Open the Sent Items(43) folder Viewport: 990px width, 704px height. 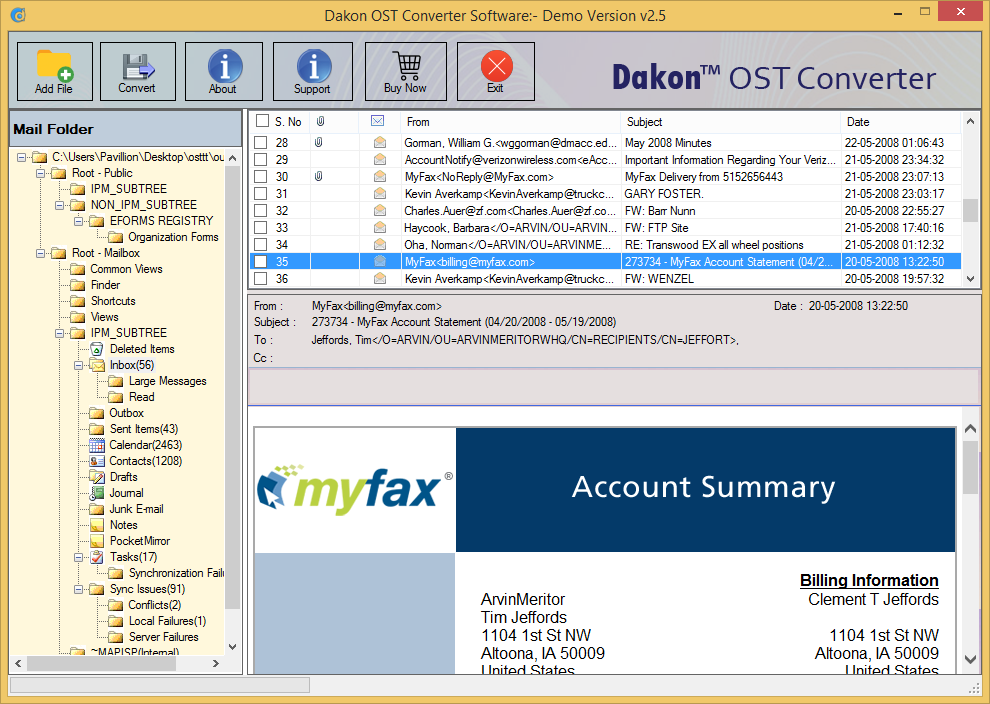144,429
